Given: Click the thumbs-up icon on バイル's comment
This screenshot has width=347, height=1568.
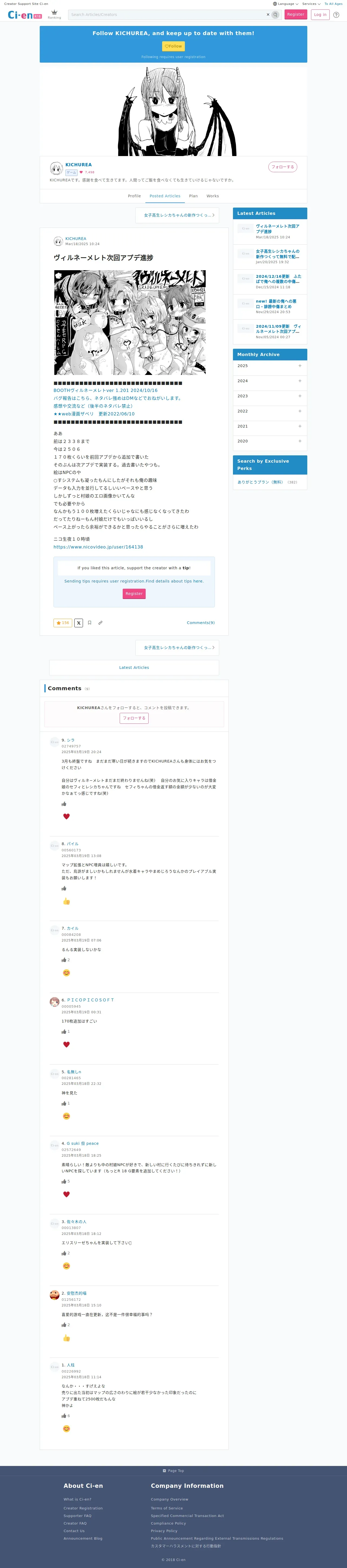Looking at the screenshot, I should (x=64, y=888).
